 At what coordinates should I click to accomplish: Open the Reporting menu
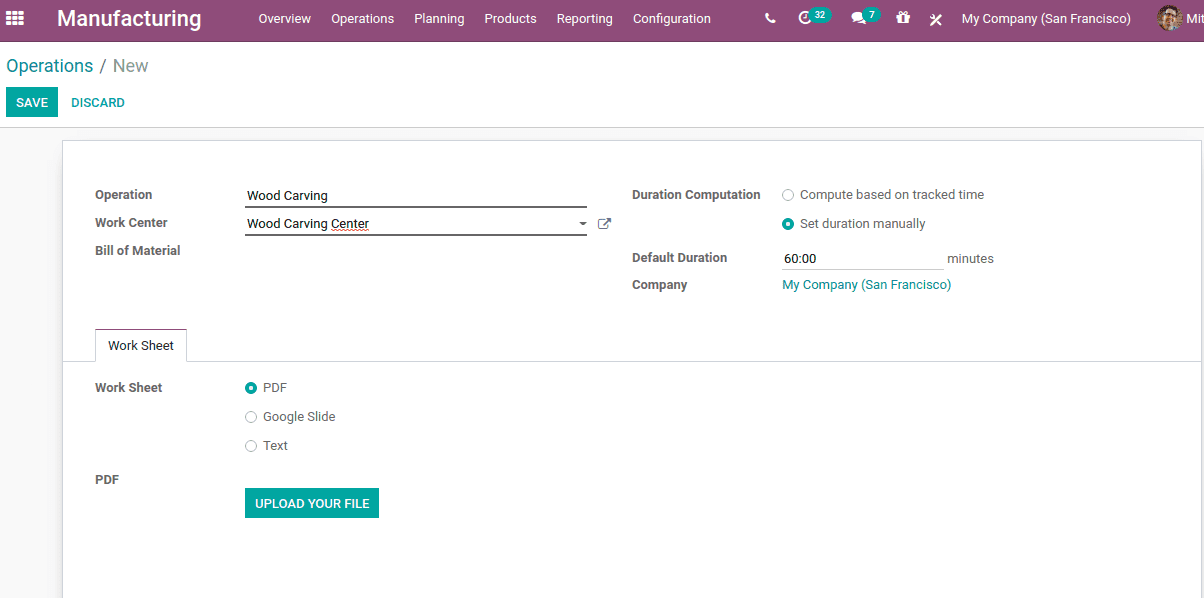pos(584,19)
